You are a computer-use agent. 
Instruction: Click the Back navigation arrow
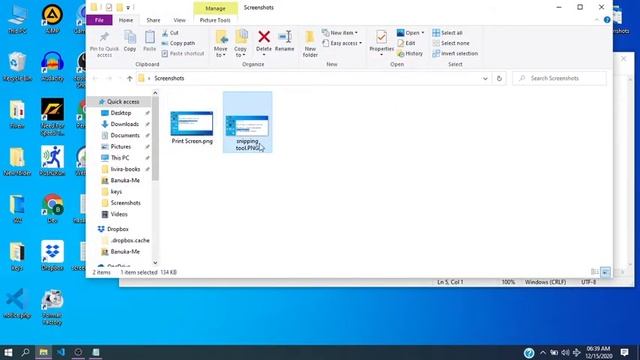95,78
